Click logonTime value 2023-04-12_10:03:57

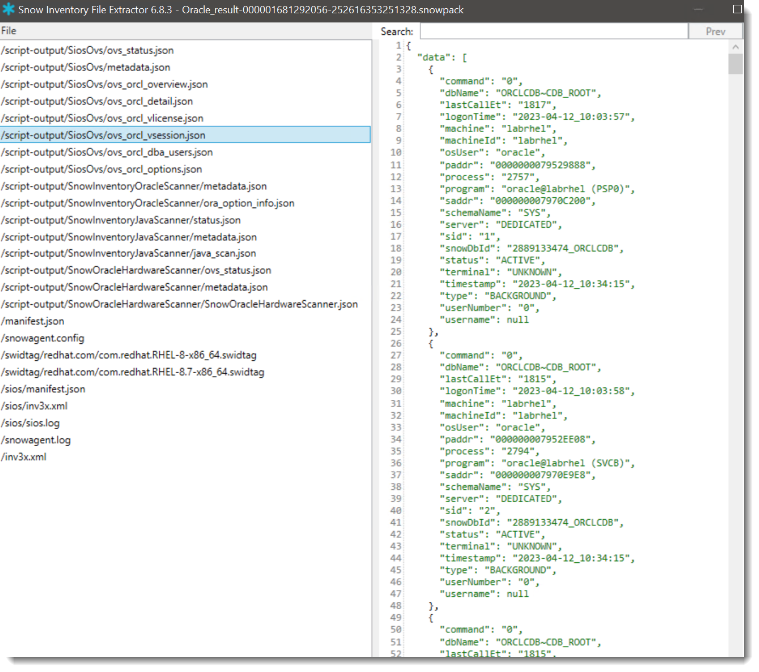click(573, 117)
